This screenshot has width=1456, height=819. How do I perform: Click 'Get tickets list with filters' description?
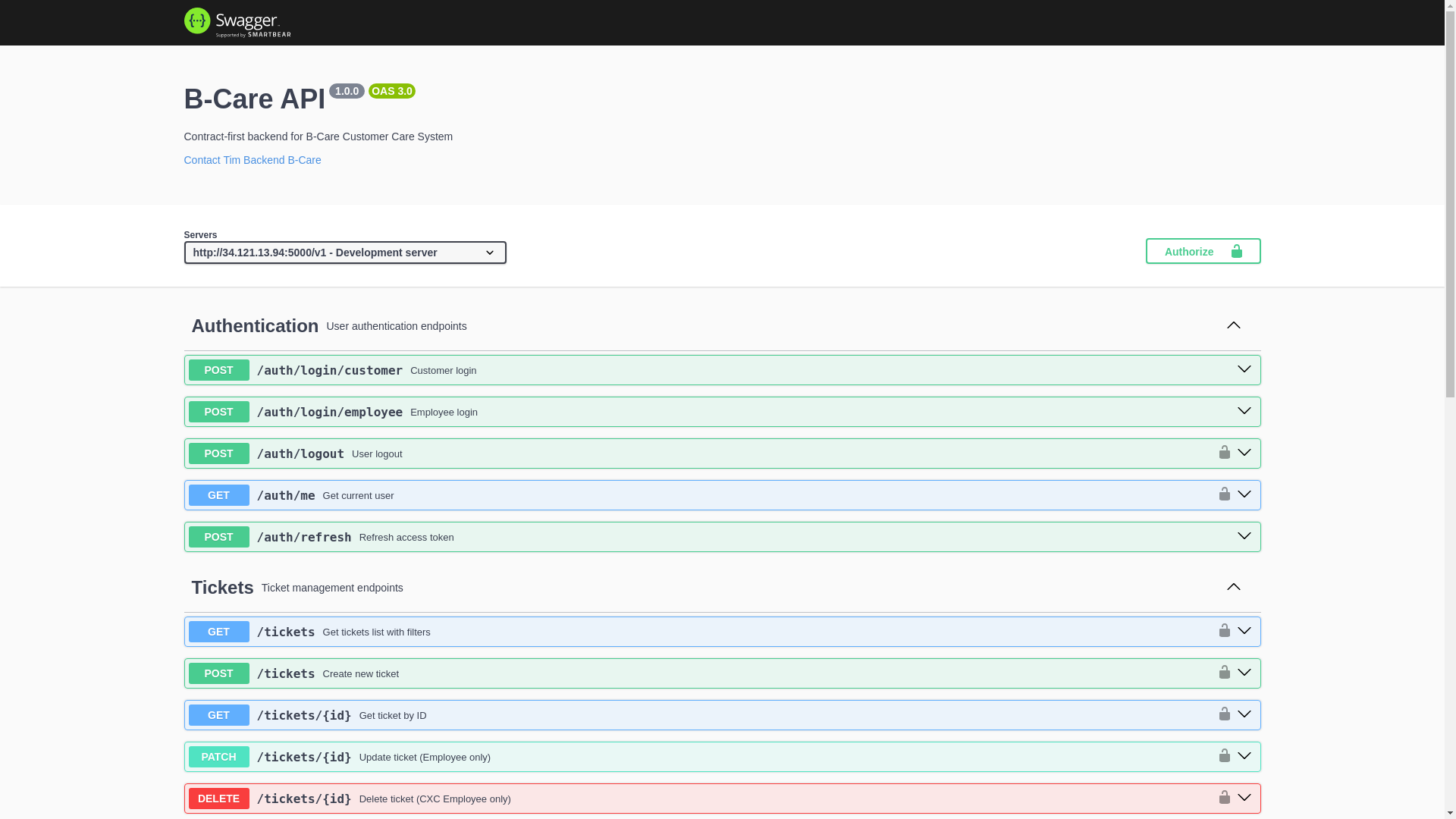pyautogui.click(x=376, y=632)
